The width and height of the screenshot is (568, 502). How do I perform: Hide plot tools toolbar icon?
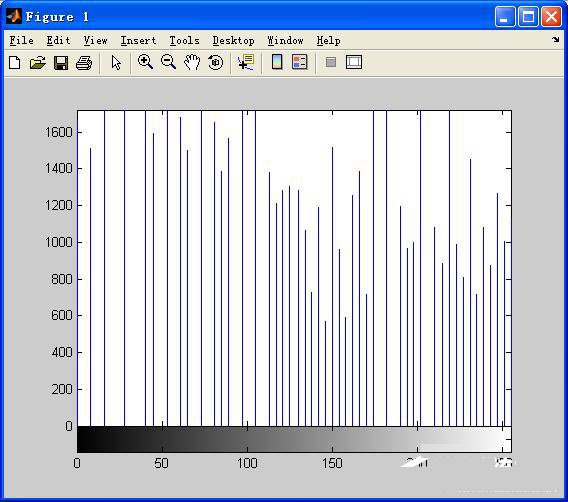(331, 62)
